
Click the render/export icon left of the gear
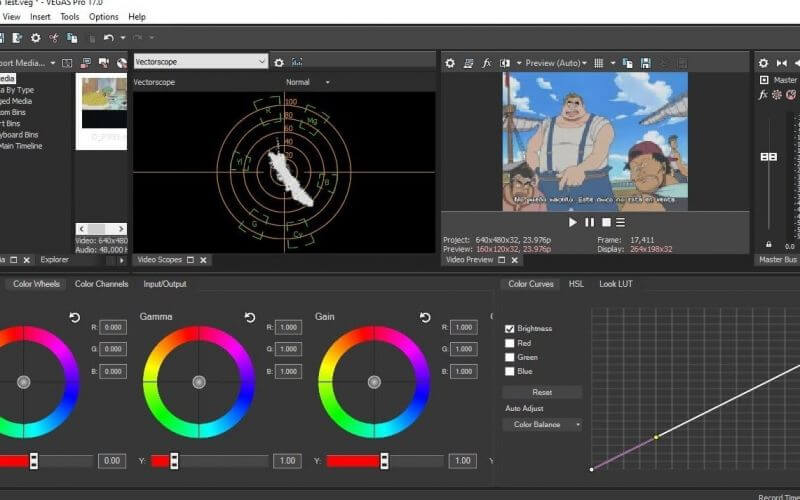(x=17, y=38)
